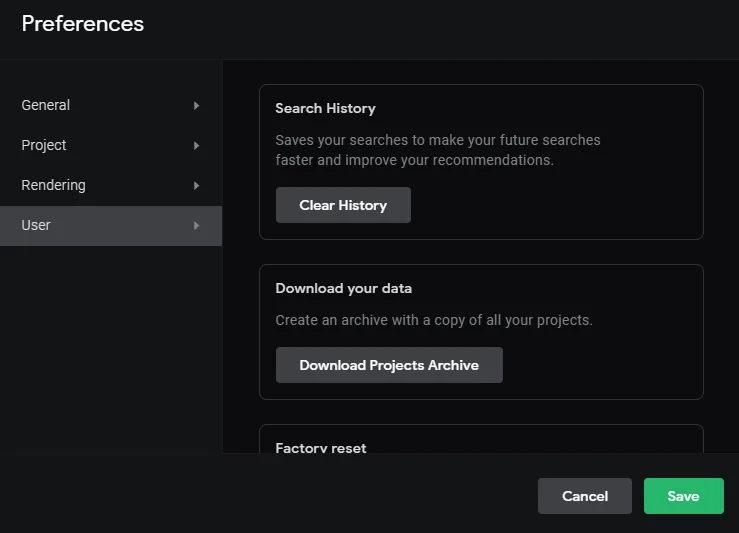
Task: Click the Clear History button
Action: [x=343, y=205]
